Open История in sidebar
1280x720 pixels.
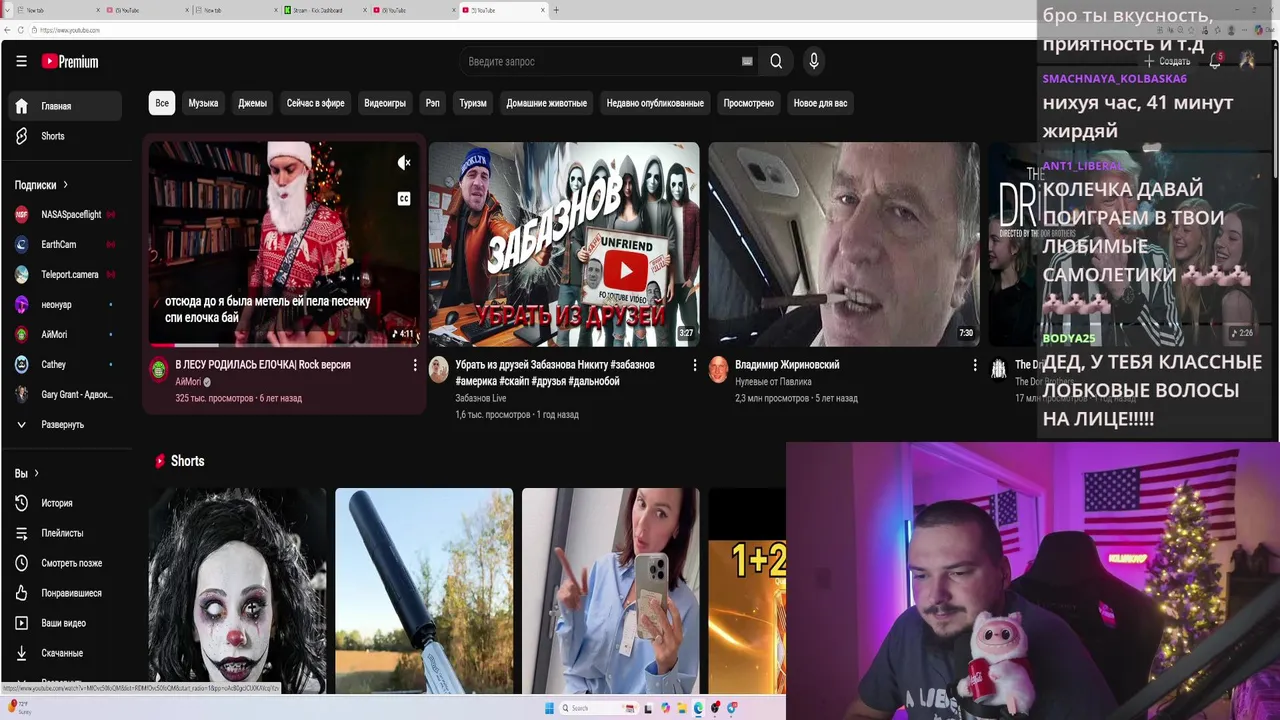tap(67, 503)
